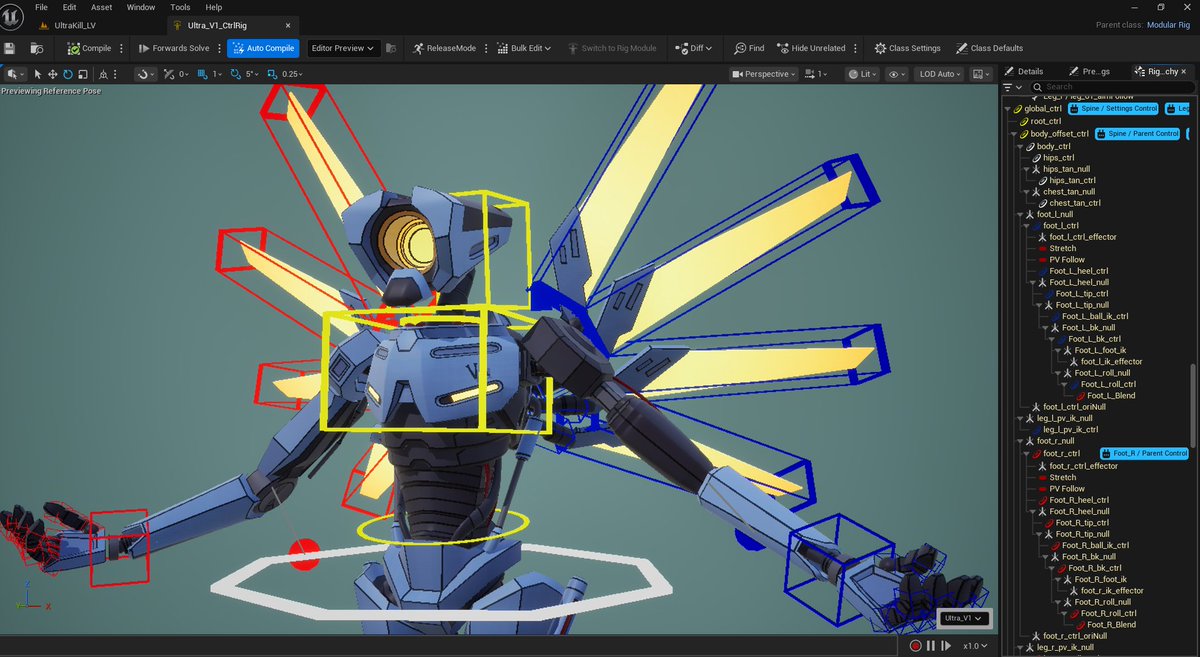This screenshot has width=1200, height=657.
Task: Open the Lit view mode dropdown
Action: pyautogui.click(x=862, y=74)
